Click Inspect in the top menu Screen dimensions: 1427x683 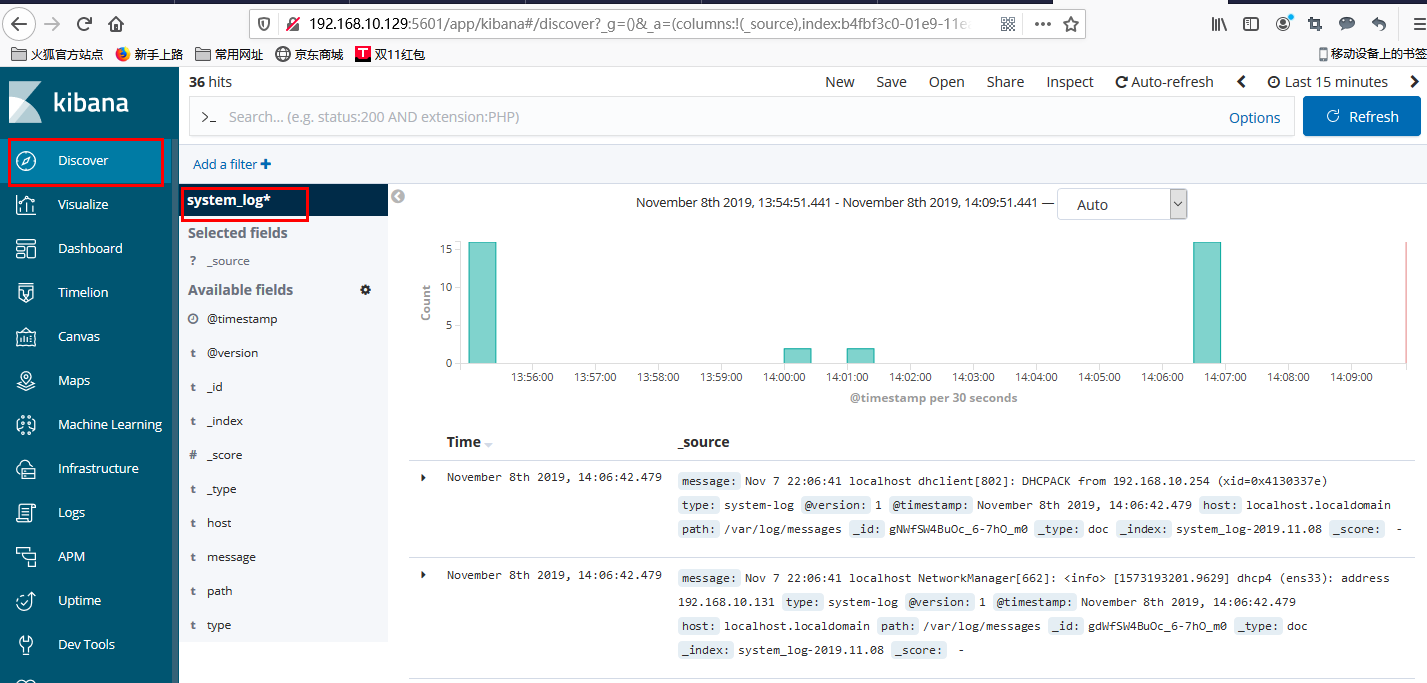click(x=1070, y=82)
